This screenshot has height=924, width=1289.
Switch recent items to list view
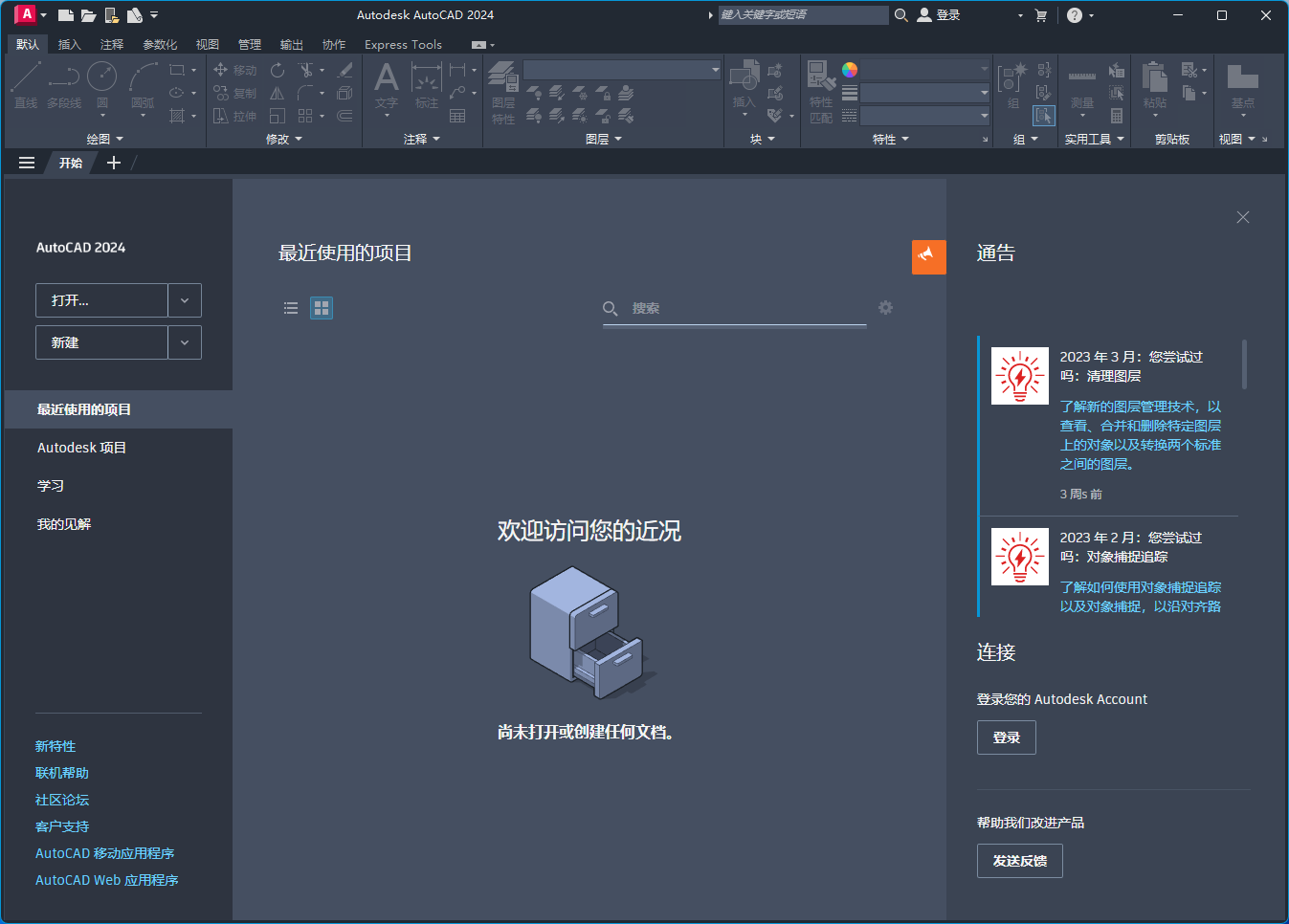coord(291,308)
